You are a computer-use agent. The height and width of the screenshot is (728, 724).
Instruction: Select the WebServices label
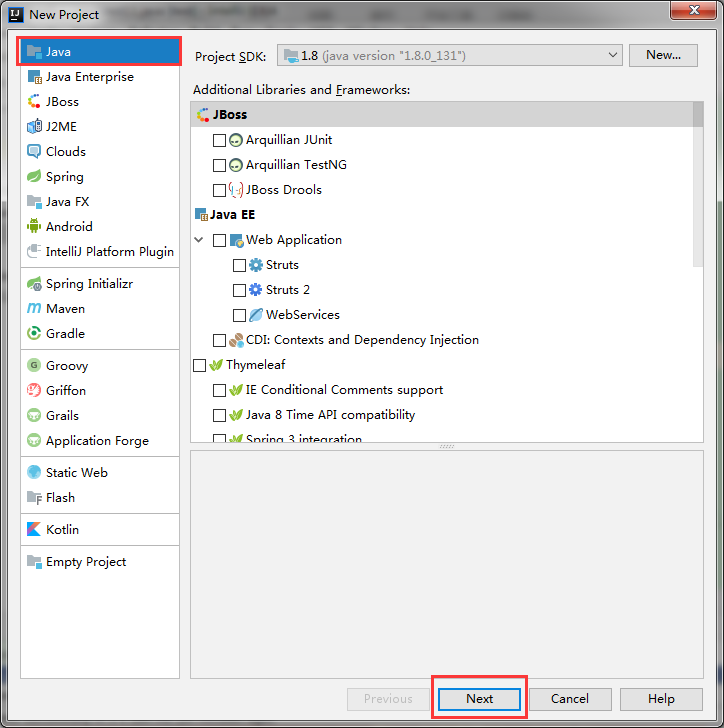click(303, 315)
